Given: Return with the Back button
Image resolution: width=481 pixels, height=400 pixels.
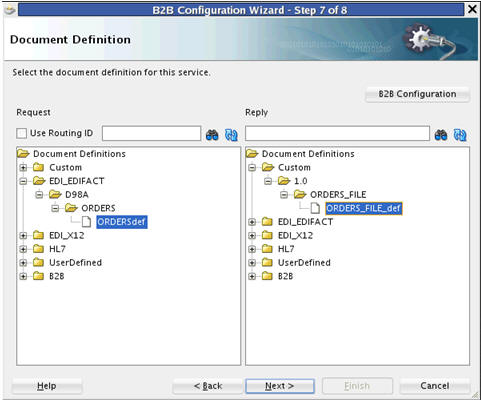Looking at the screenshot, I should 208,386.
